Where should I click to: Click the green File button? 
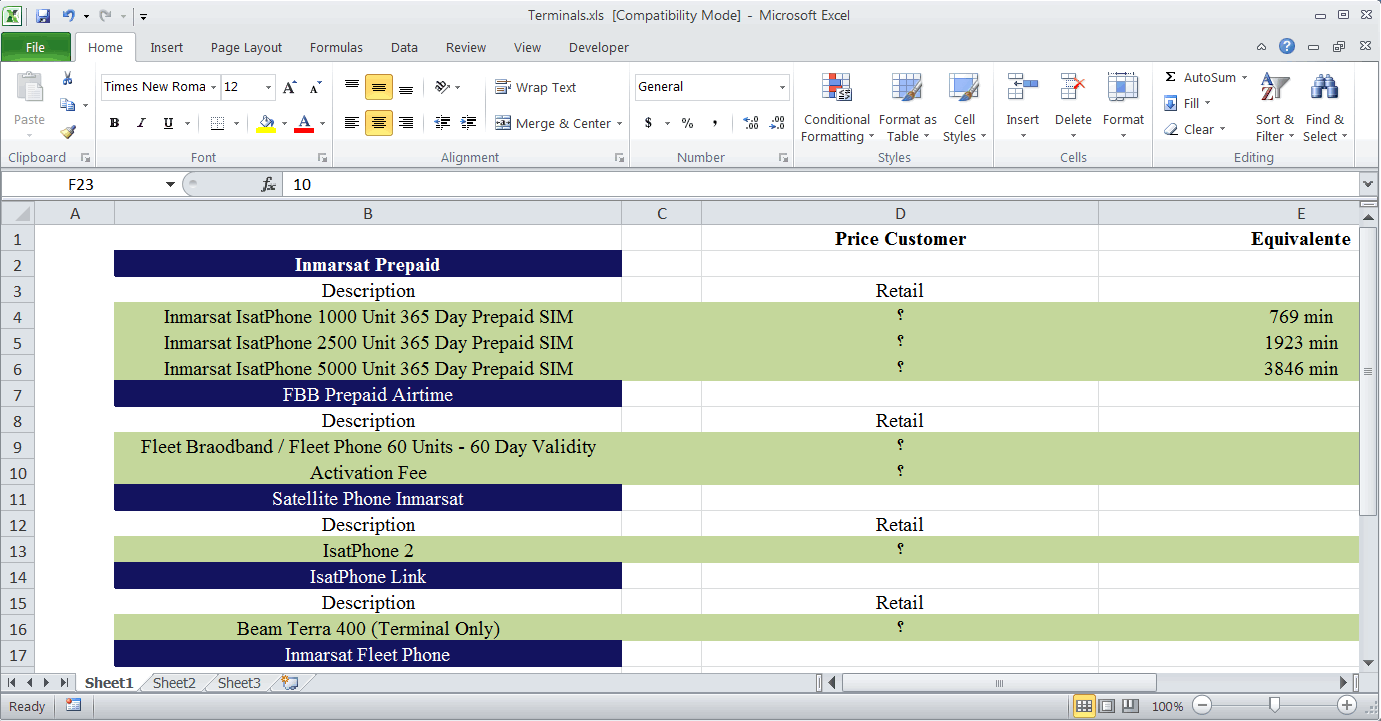(x=35, y=47)
